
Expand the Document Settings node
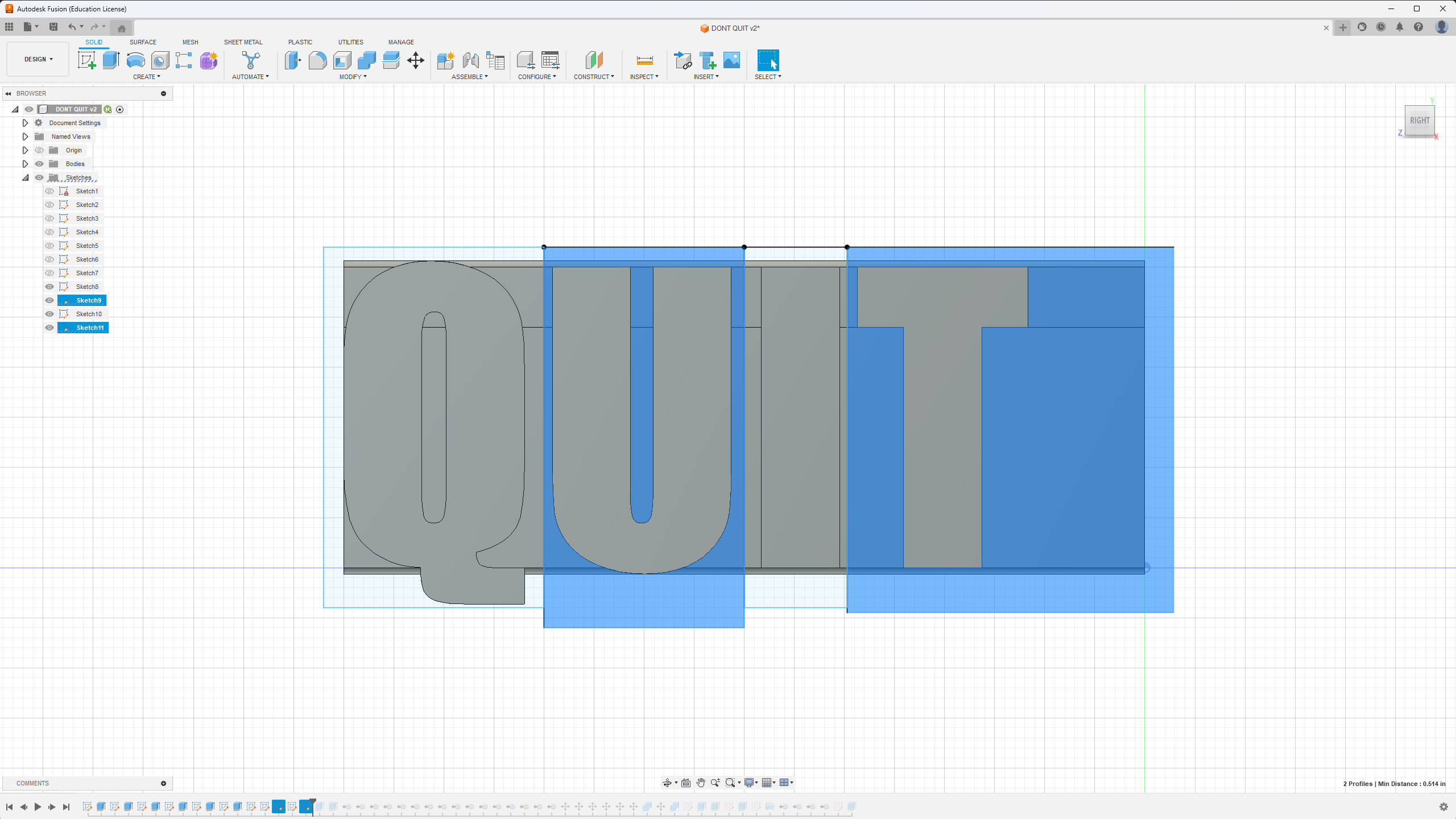coord(25,123)
